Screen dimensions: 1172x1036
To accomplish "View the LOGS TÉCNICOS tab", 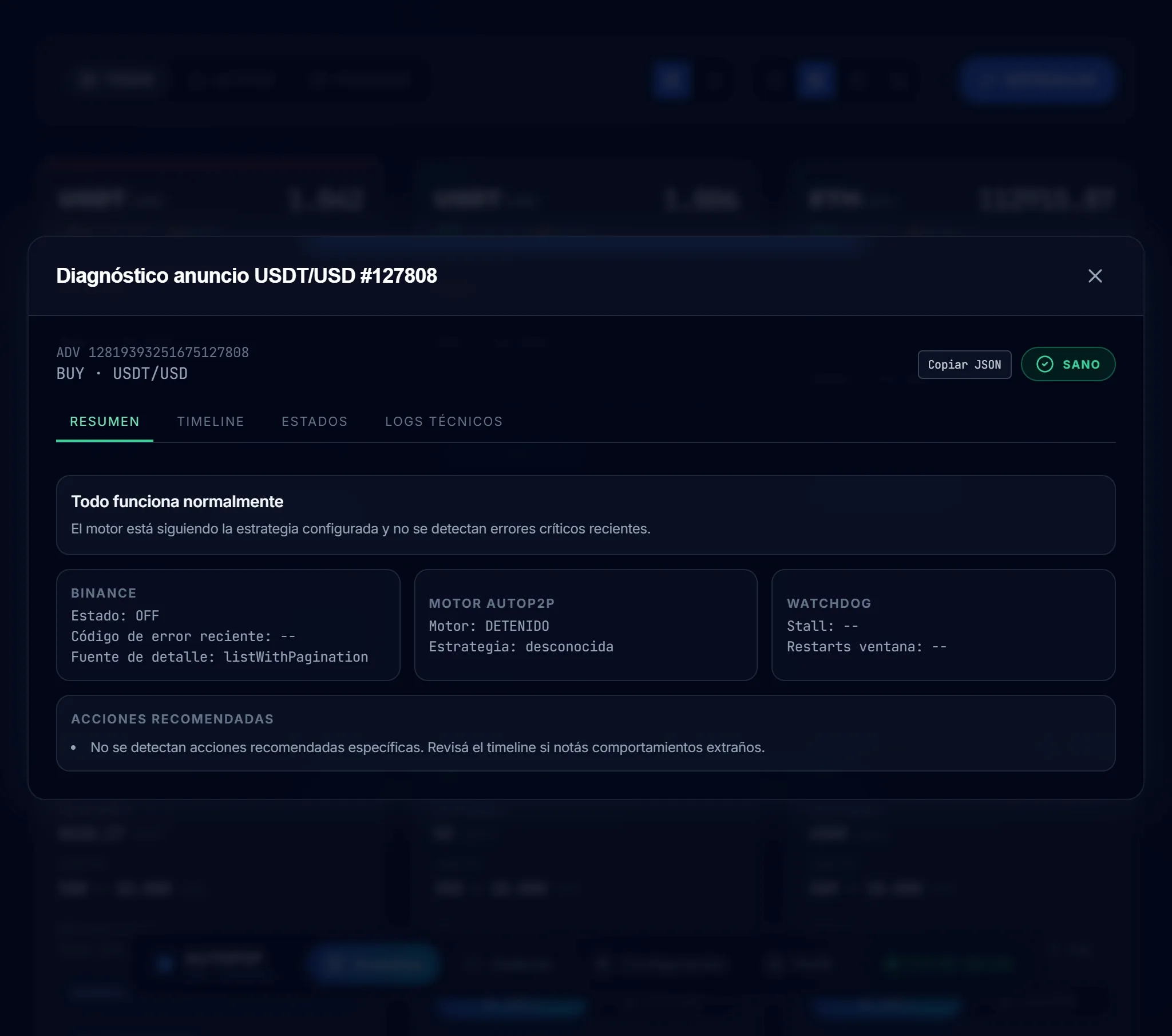I will 444,421.
